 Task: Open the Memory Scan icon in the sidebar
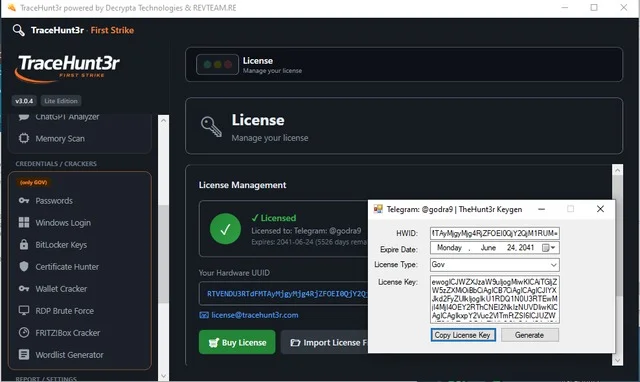(x=24, y=138)
